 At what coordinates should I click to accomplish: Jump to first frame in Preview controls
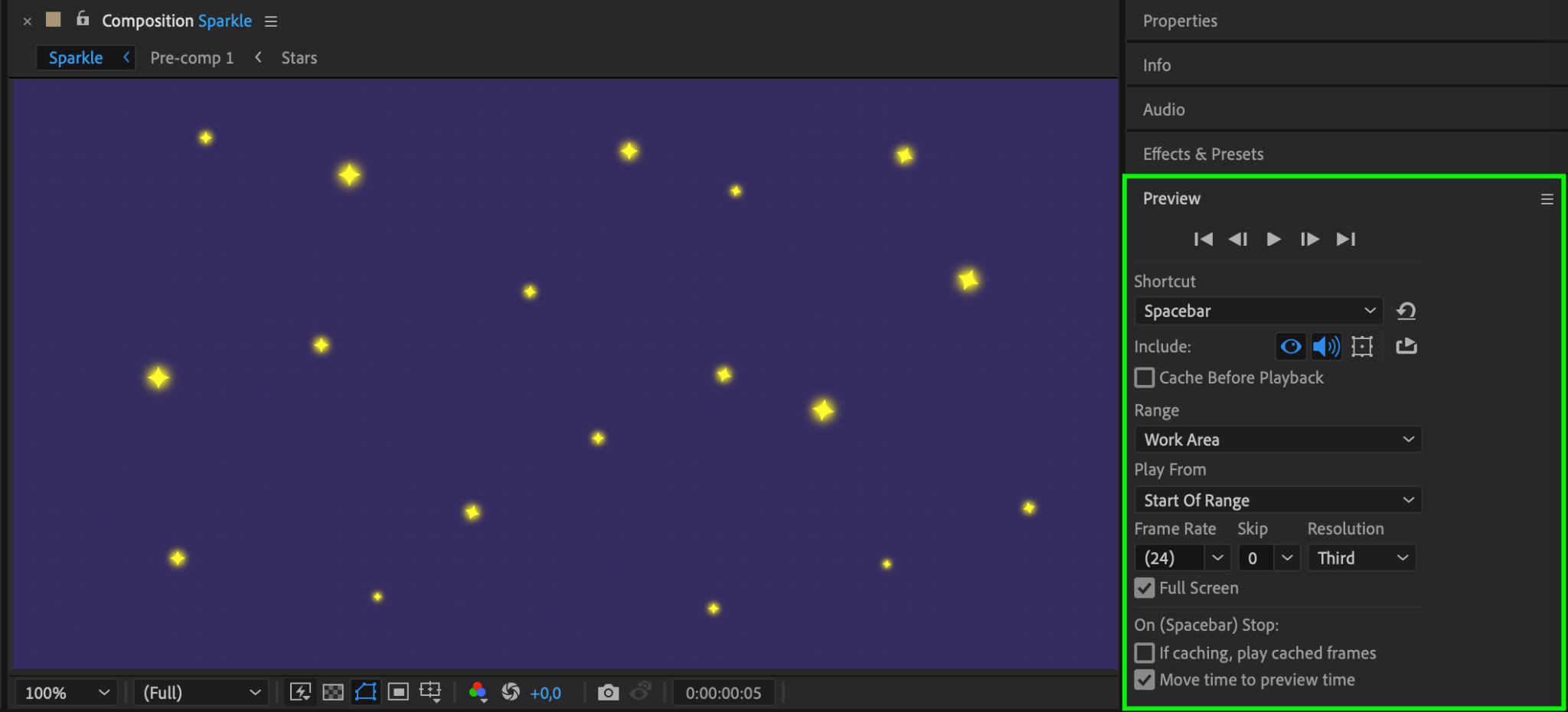click(1203, 239)
